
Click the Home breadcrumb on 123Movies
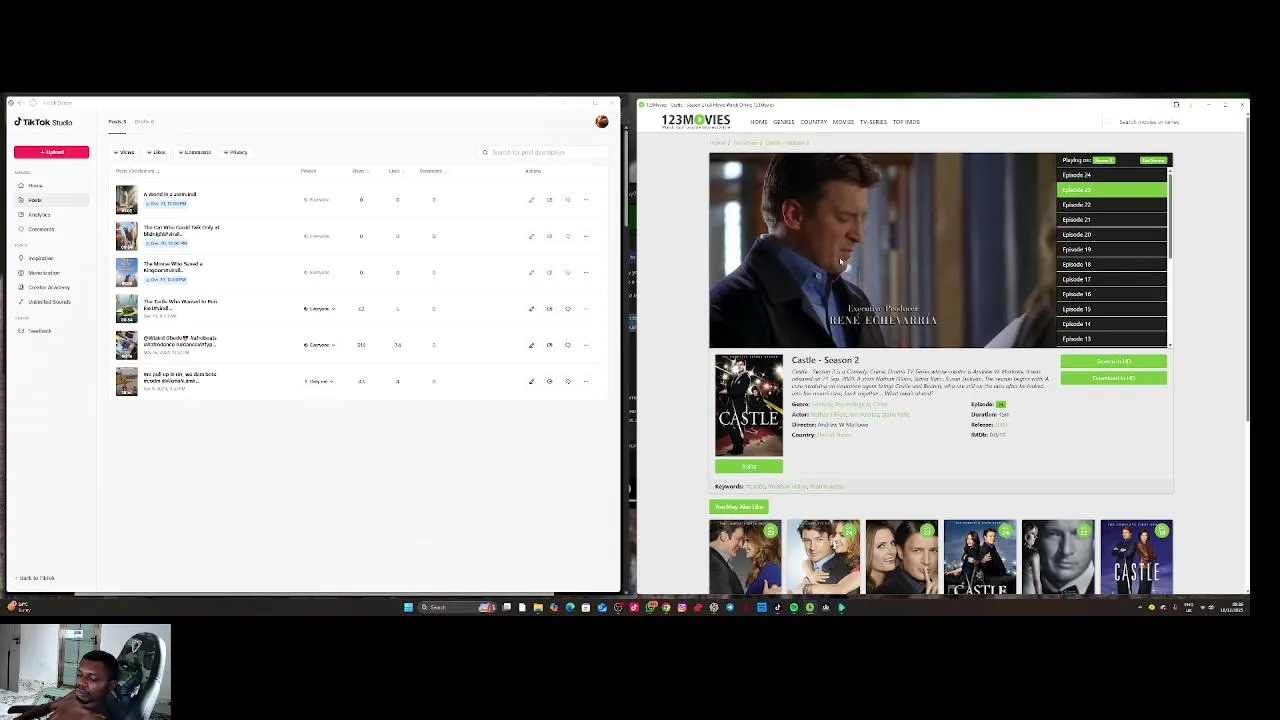pyautogui.click(x=717, y=143)
